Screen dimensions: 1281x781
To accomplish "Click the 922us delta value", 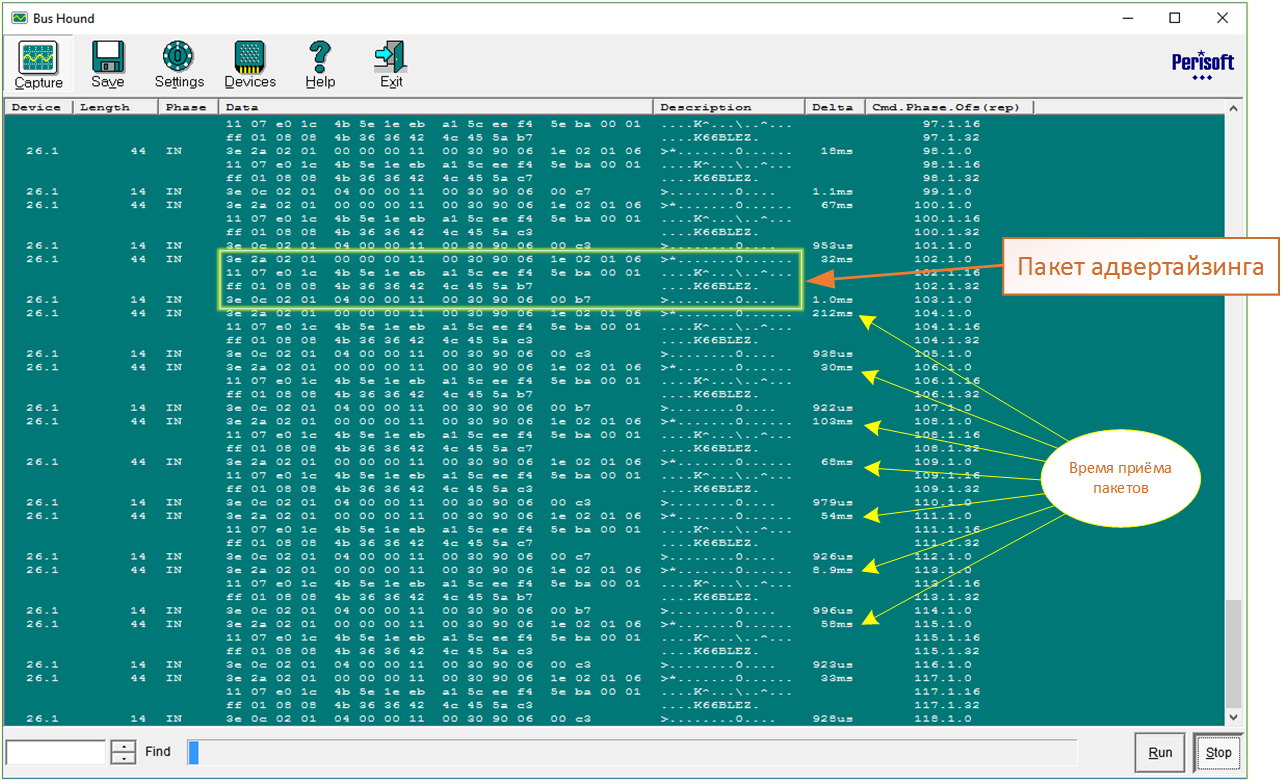I will pos(834,408).
